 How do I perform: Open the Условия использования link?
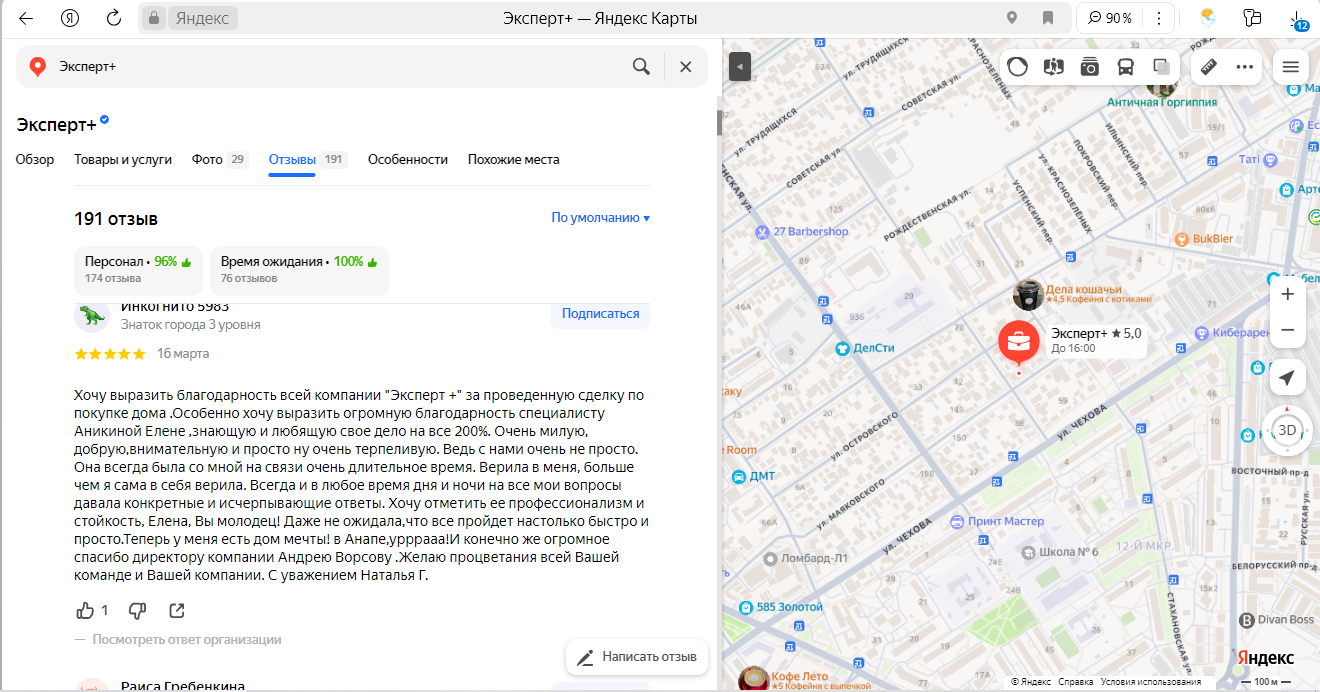[1151, 682]
